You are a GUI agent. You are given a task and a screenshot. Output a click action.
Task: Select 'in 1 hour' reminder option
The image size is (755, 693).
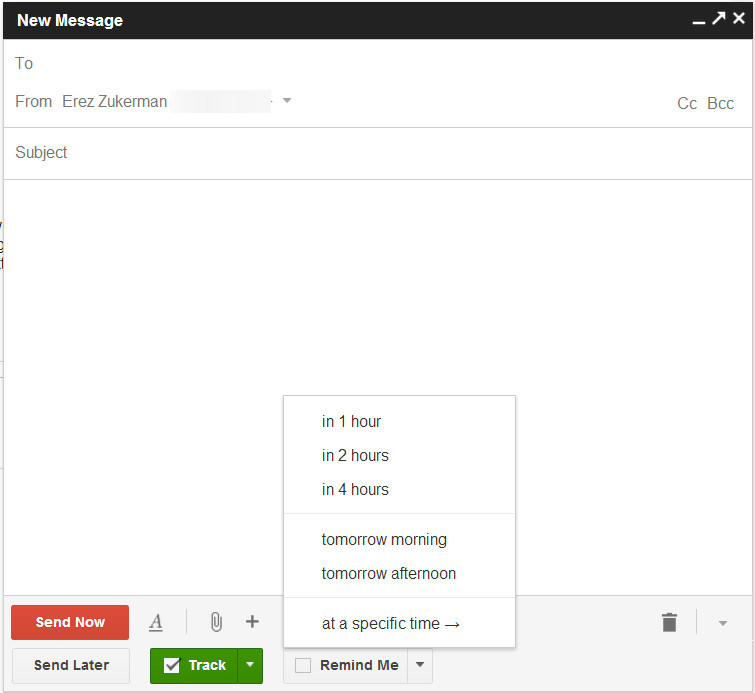point(351,422)
